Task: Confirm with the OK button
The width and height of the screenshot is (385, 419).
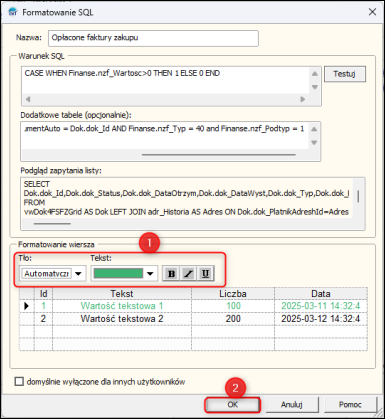Action: [x=232, y=405]
